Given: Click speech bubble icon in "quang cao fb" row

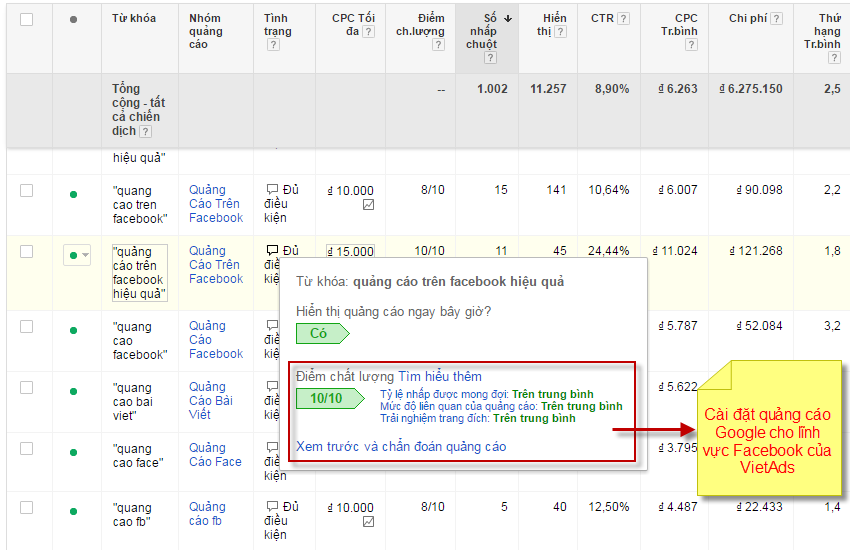Looking at the screenshot, I should tap(272, 506).
